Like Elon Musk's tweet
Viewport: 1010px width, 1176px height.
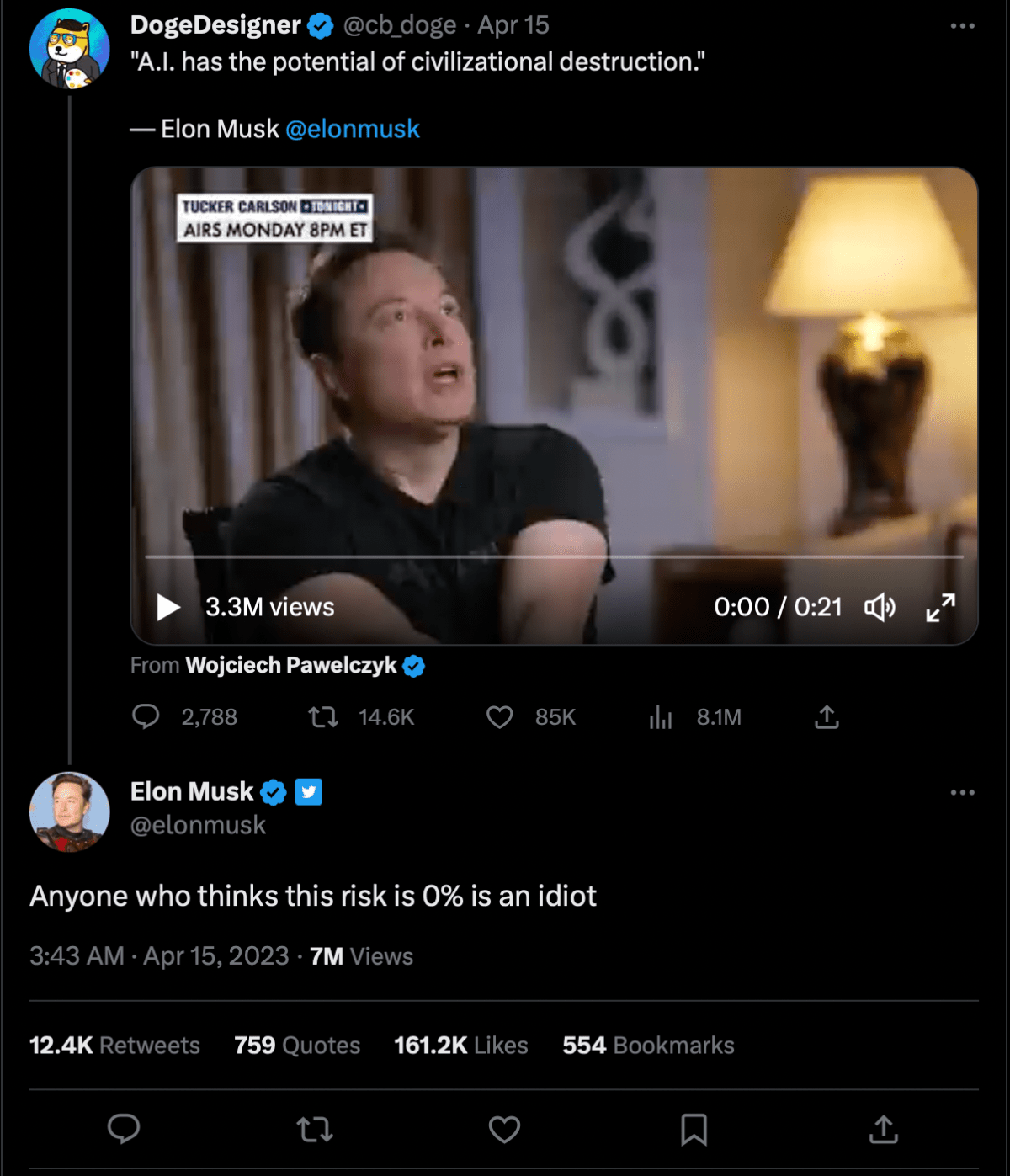pyautogui.click(x=504, y=1129)
